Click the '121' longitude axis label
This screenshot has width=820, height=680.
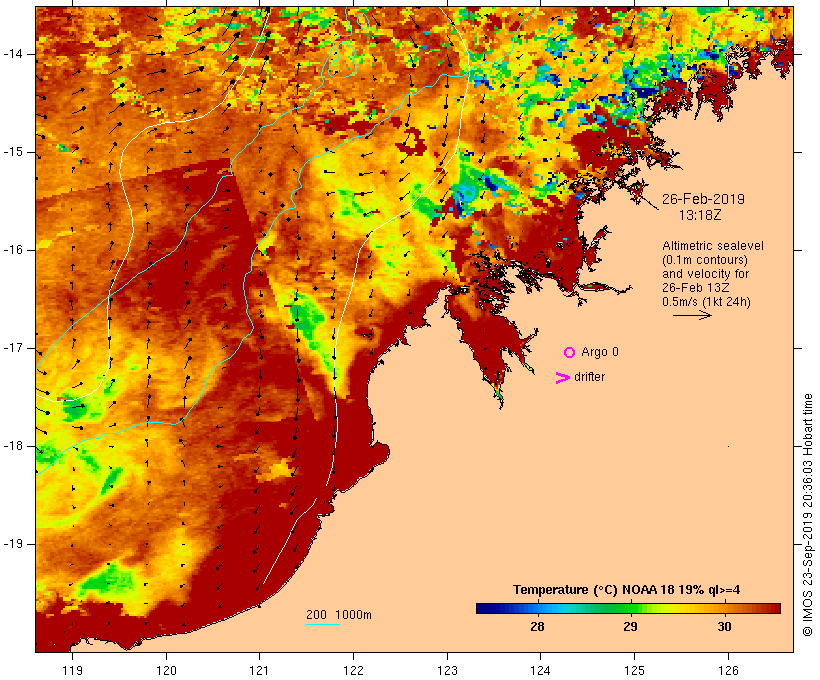tap(259, 670)
